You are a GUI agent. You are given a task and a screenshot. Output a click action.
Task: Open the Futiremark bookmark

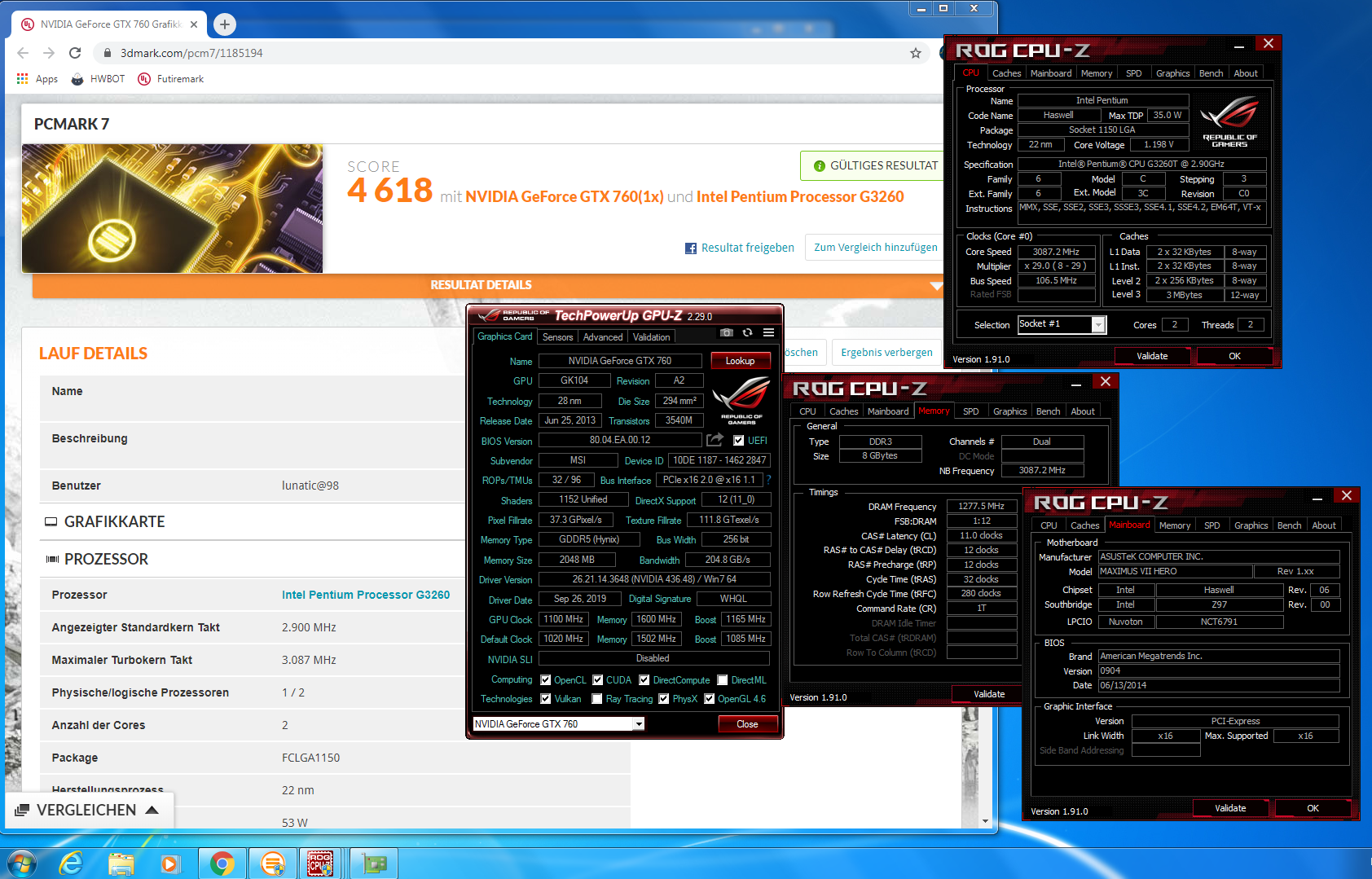click(171, 79)
